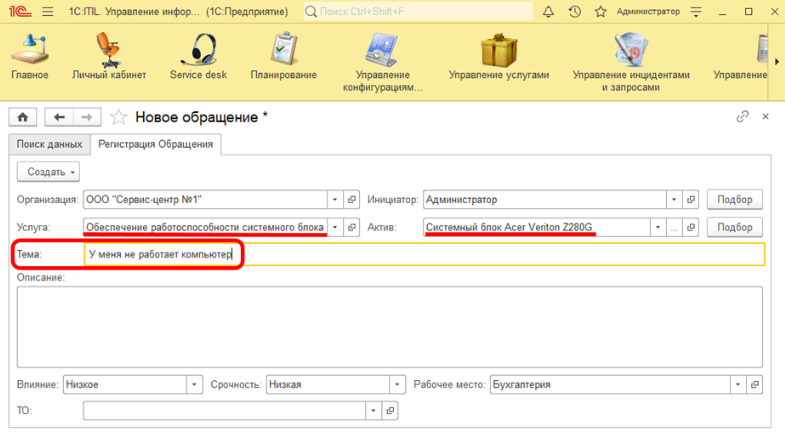This screenshot has width=785, height=436.
Task: Click Подбор button next to Инициатор
Action: pos(735,199)
